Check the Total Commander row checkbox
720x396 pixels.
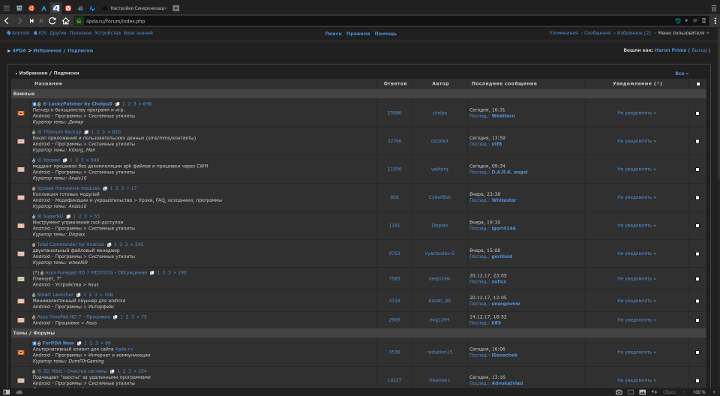(x=698, y=254)
